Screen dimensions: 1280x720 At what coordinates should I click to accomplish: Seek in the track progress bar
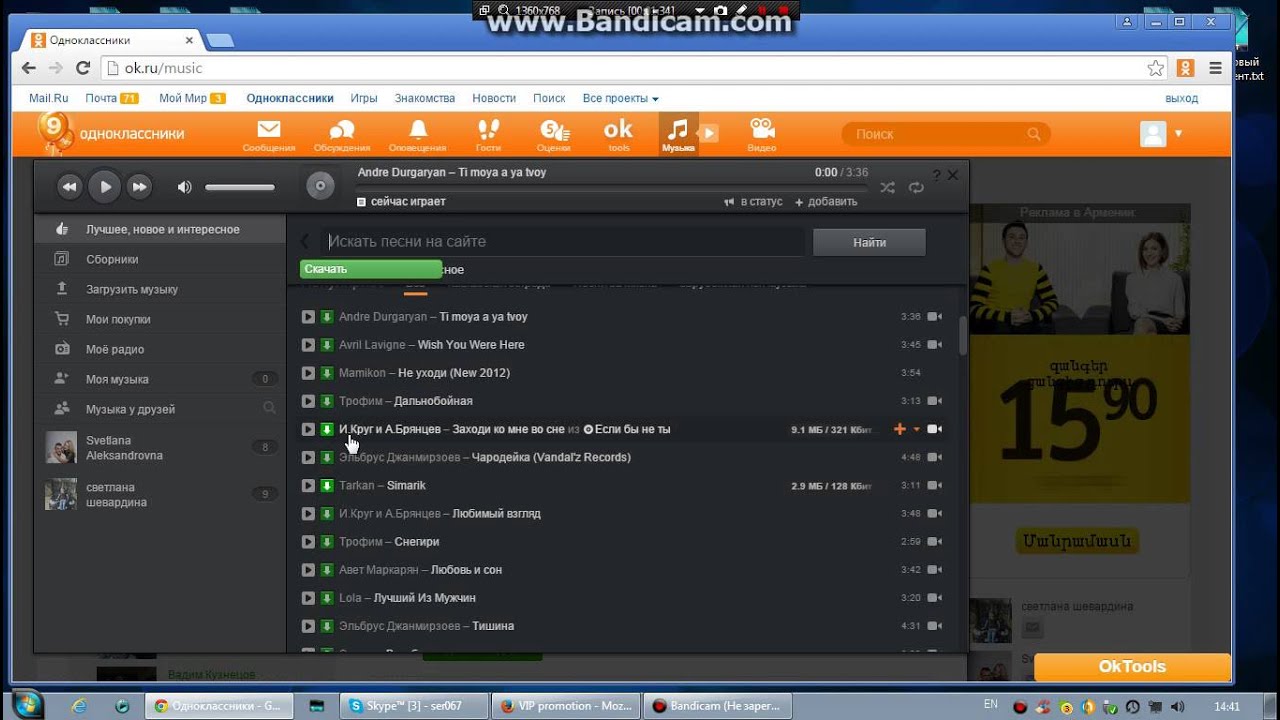pyautogui.click(x=612, y=187)
